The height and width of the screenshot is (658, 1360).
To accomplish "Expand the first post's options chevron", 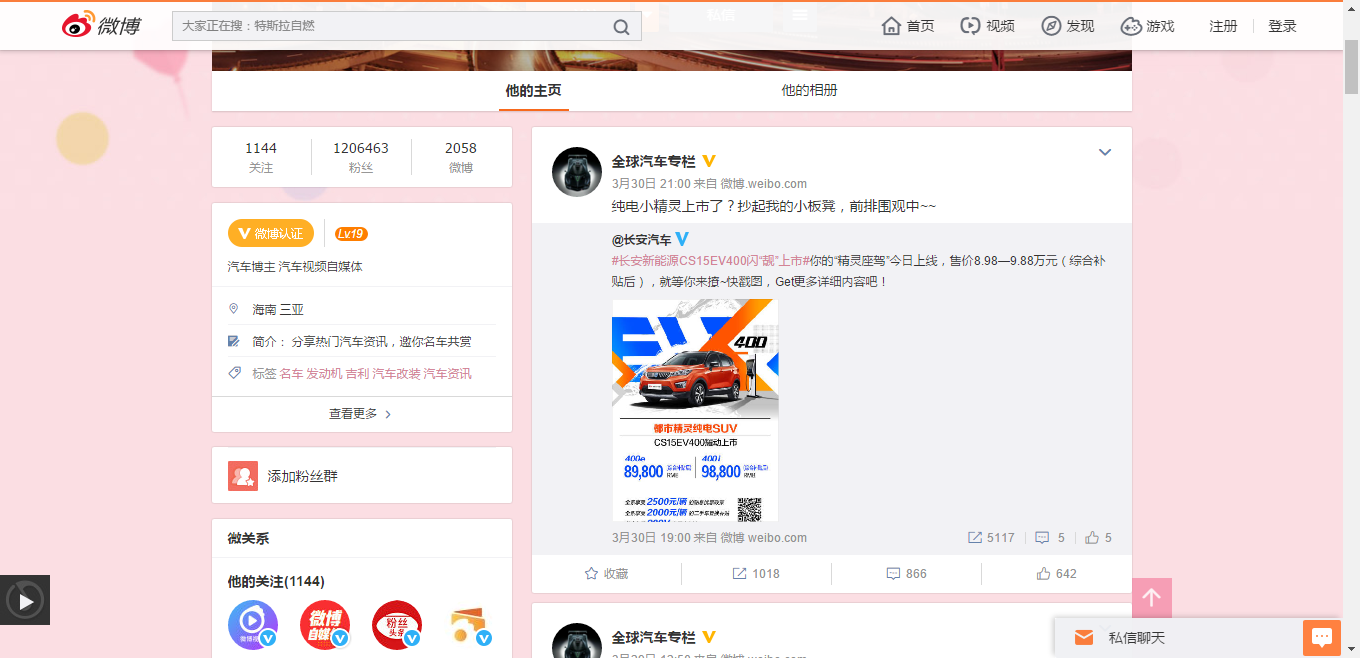I will [1105, 153].
